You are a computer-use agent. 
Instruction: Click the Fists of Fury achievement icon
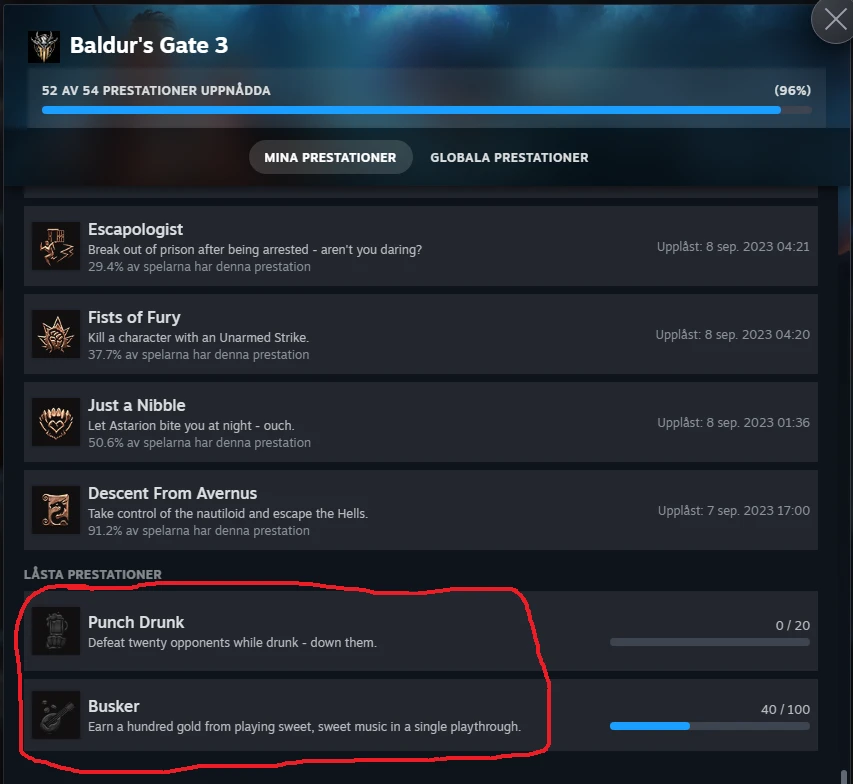(x=56, y=334)
